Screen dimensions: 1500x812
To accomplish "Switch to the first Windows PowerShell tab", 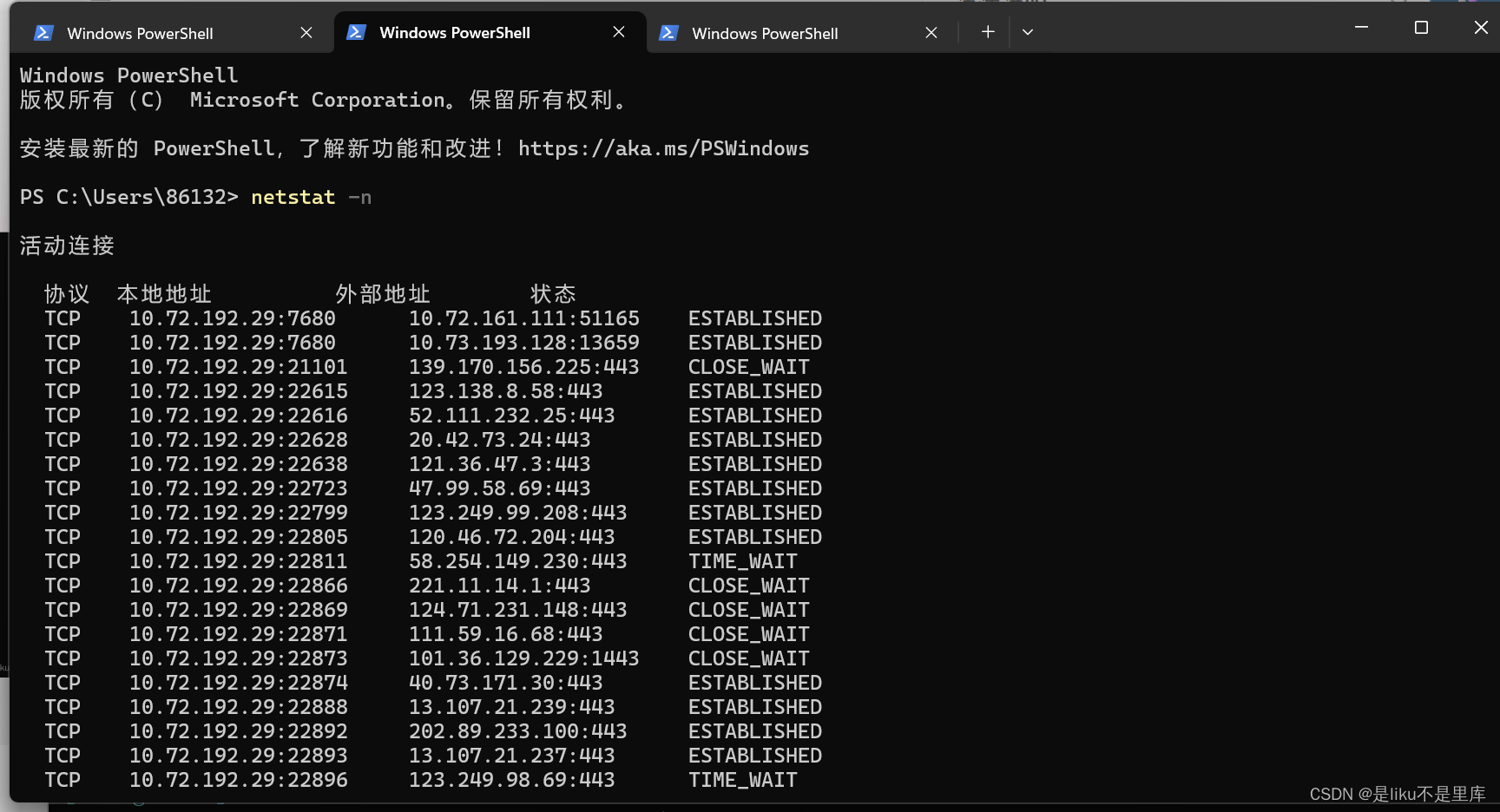I will point(171,33).
